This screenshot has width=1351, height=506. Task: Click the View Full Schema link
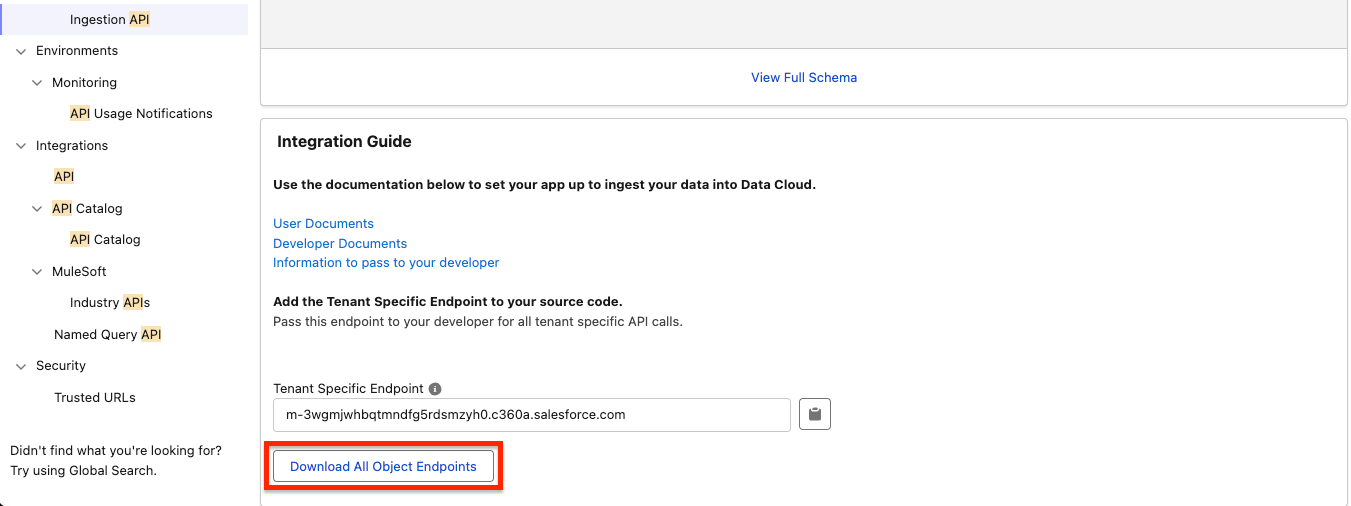click(804, 77)
